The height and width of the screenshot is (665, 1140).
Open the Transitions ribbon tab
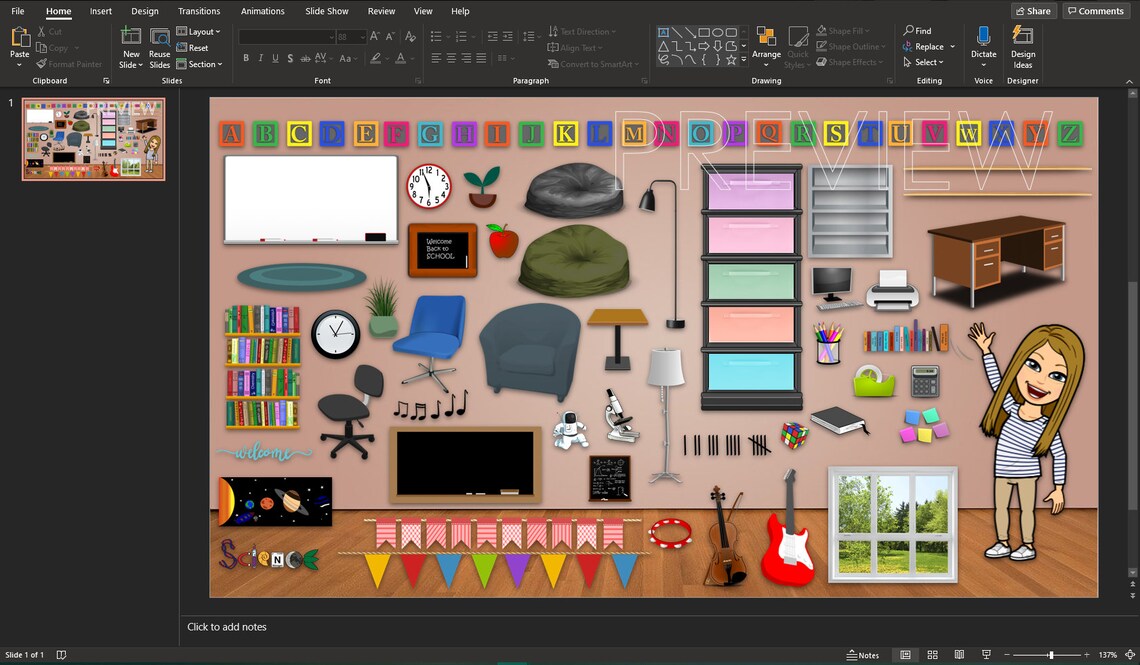pos(198,11)
